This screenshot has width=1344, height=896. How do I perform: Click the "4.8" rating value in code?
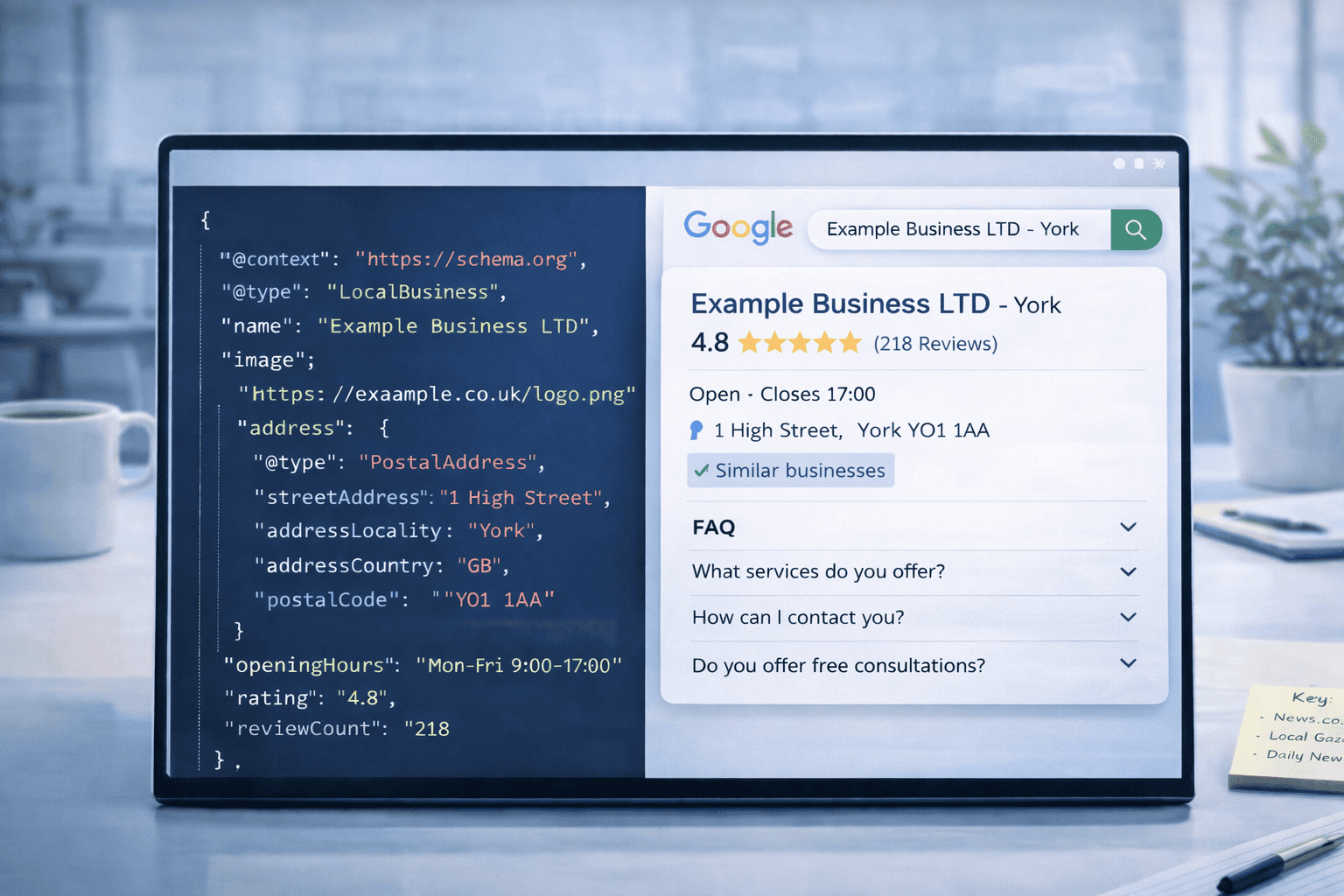[x=363, y=698]
